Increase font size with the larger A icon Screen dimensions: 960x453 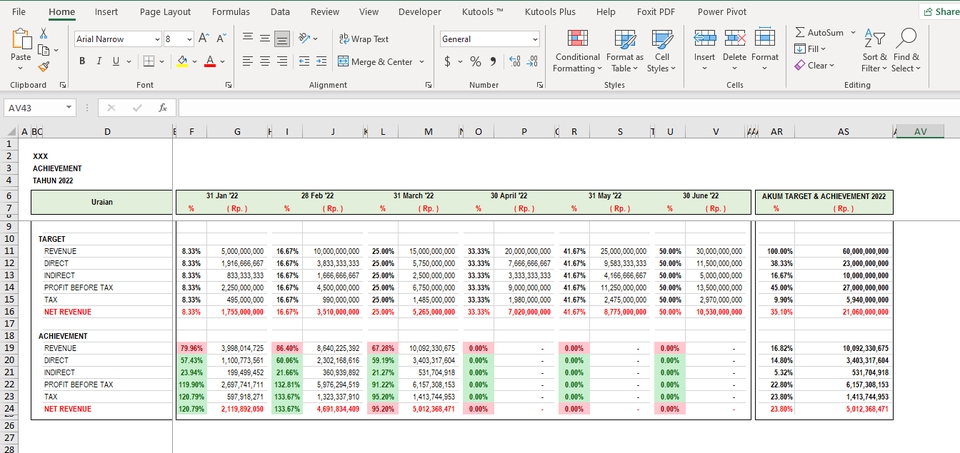tap(204, 39)
